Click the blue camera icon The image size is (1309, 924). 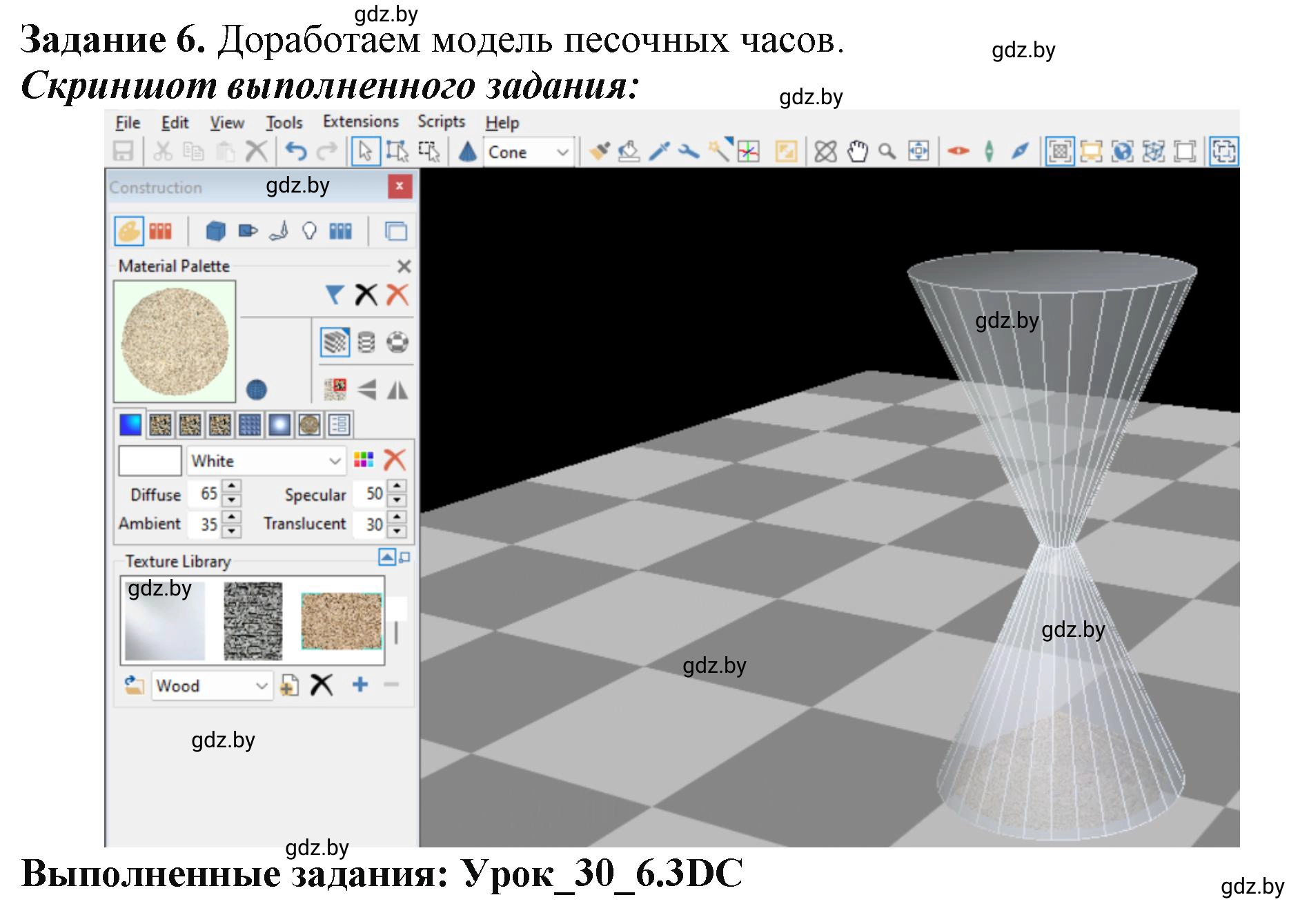pos(248,231)
